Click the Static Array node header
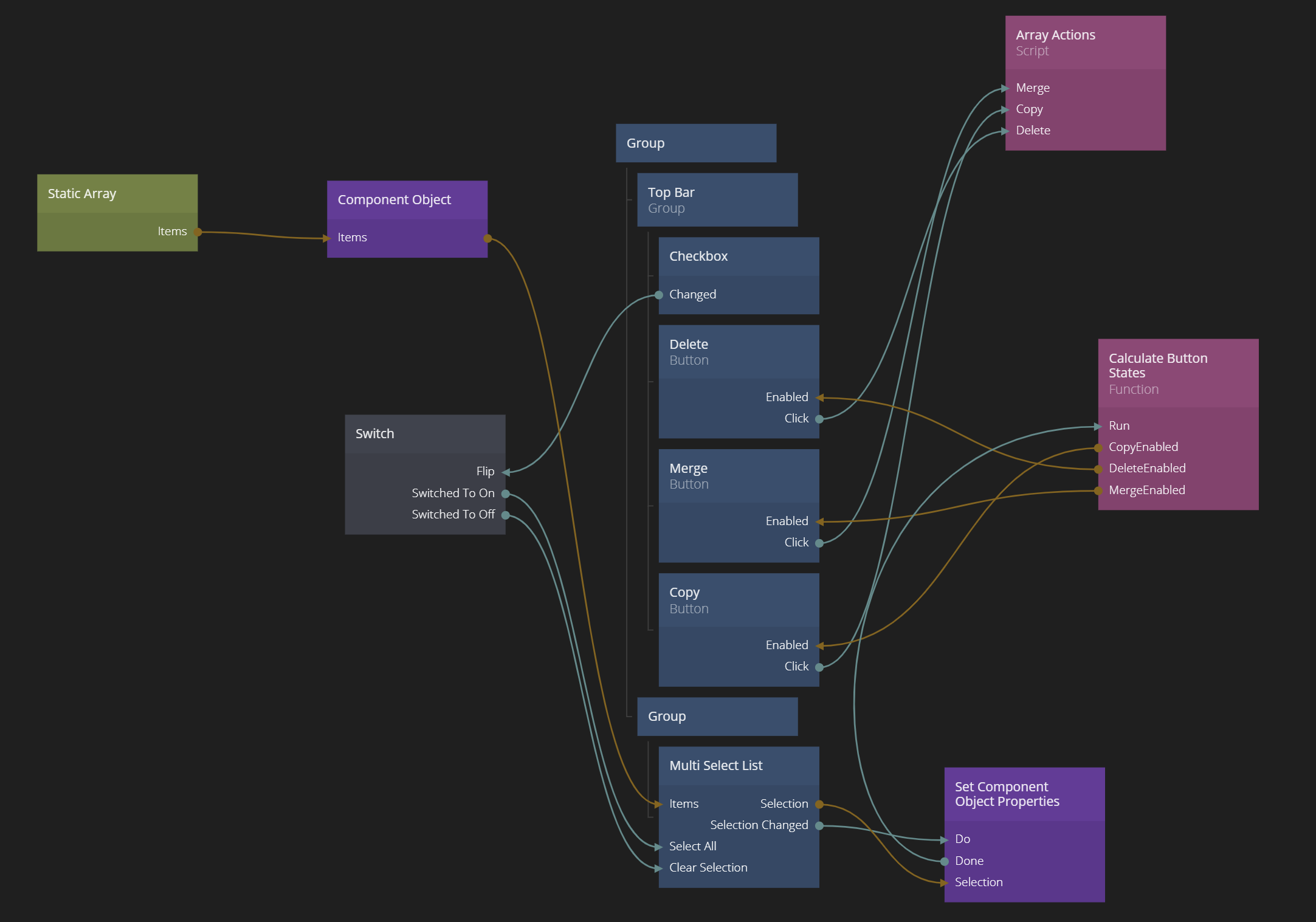 (x=117, y=194)
